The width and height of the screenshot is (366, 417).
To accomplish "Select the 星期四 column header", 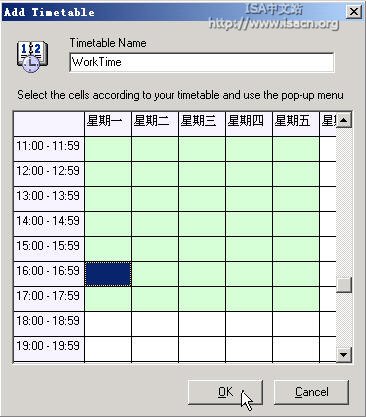I will 249,124.
